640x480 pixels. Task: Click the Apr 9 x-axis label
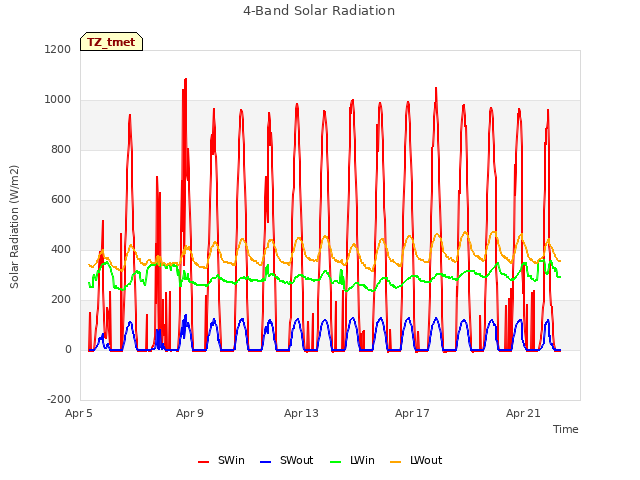pyautogui.click(x=190, y=413)
